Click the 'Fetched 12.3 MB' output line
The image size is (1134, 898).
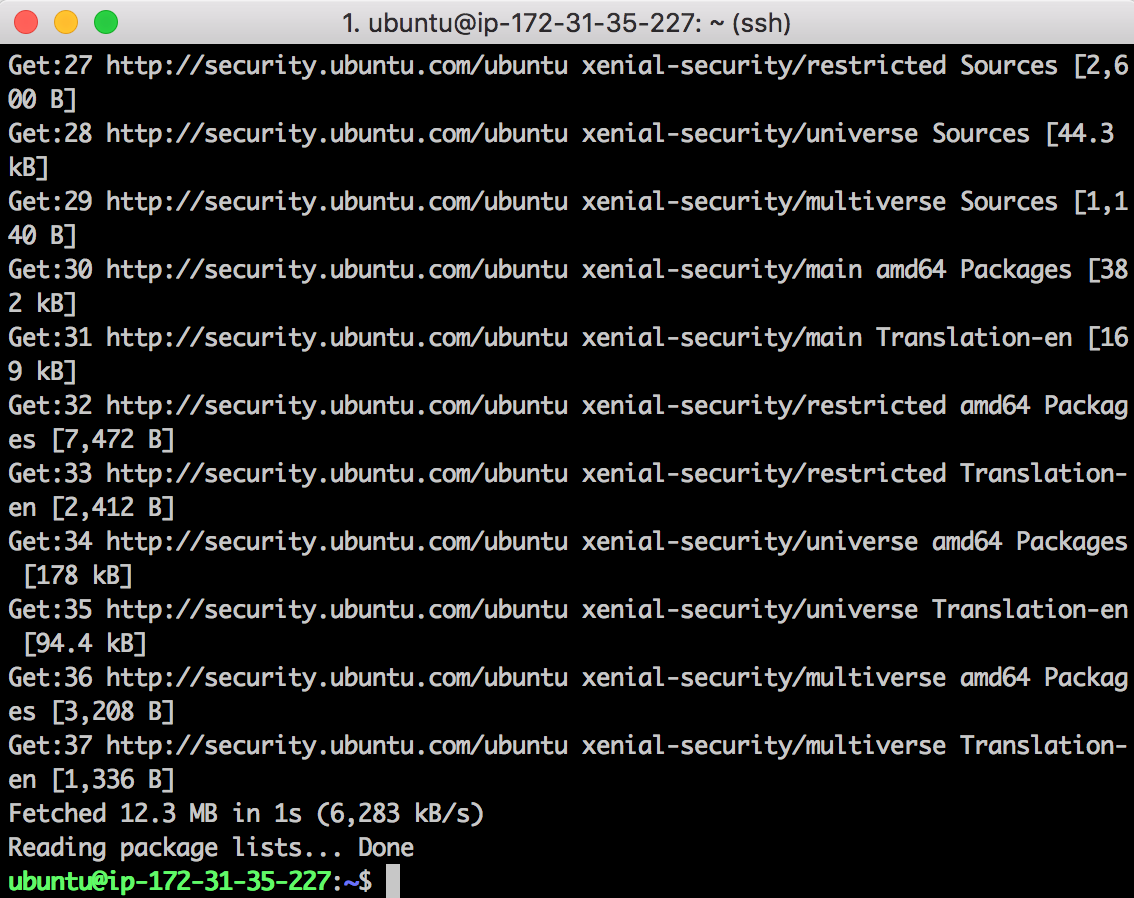[x=246, y=813]
